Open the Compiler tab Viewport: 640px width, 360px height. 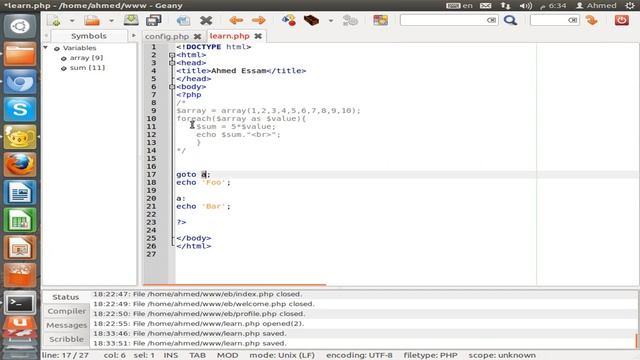point(67,311)
